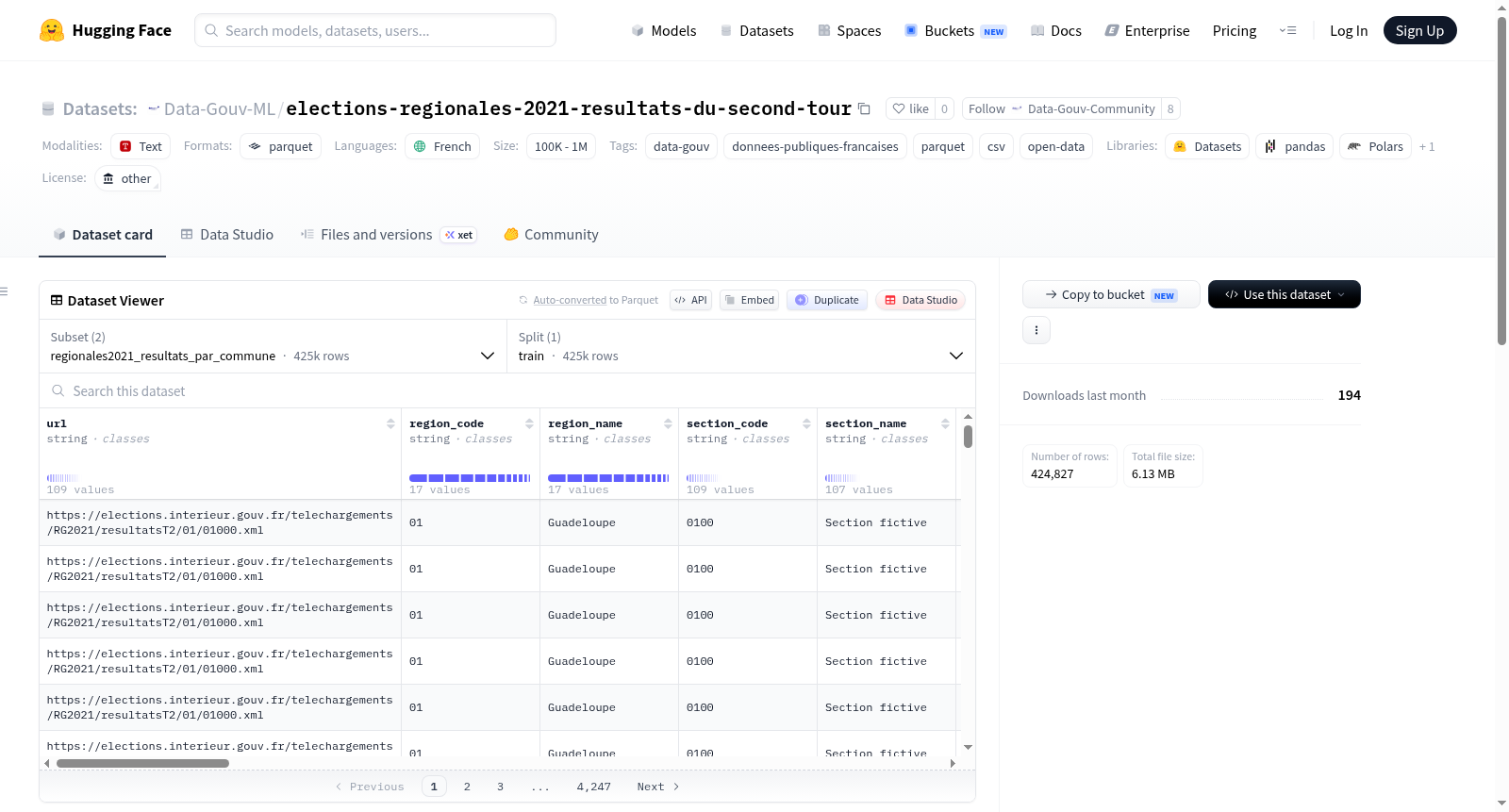Image resolution: width=1509 pixels, height=812 pixels.
Task: Expand the Subset selector
Action: [273, 346]
